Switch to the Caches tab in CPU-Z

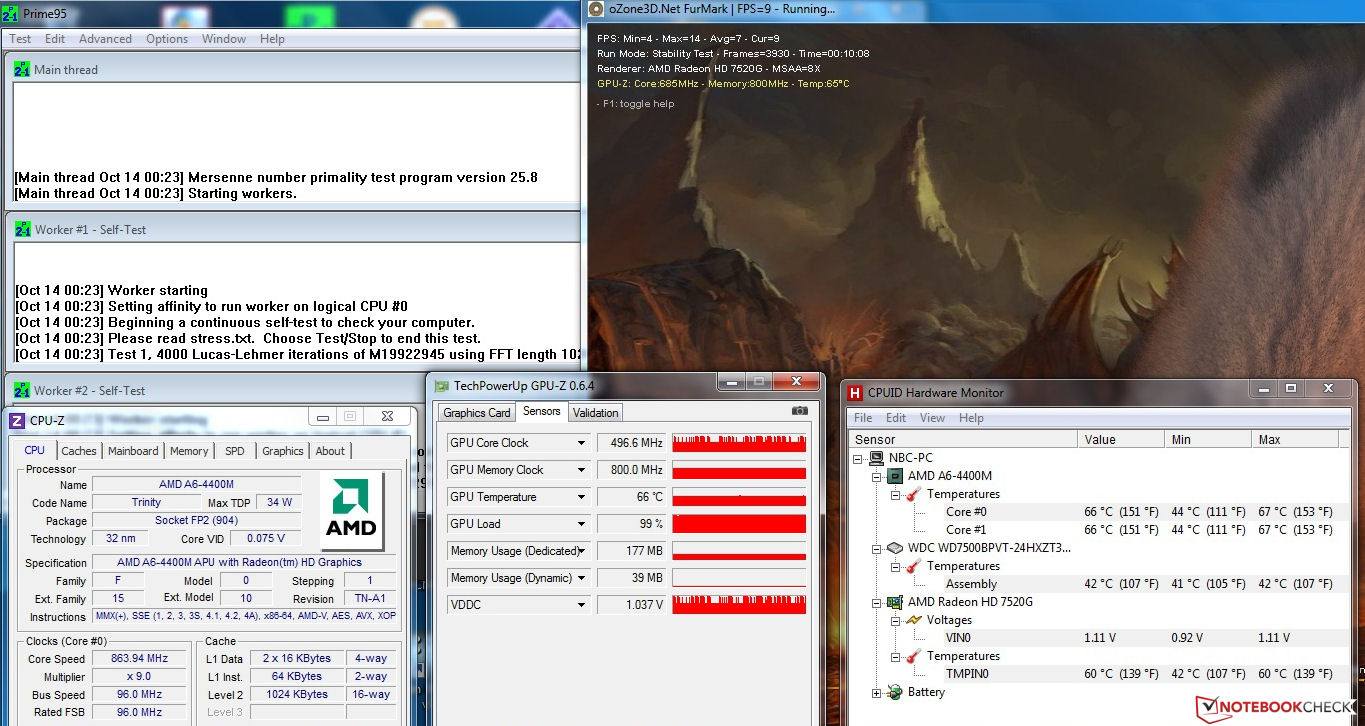79,451
